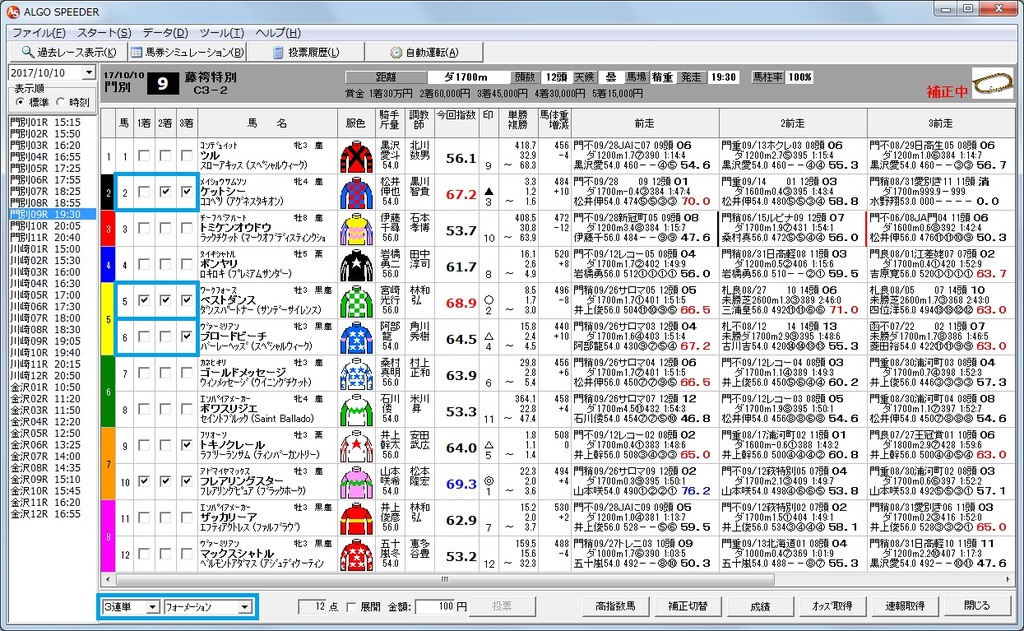Open 馬券シミュレーション toolbar button

tap(187, 52)
